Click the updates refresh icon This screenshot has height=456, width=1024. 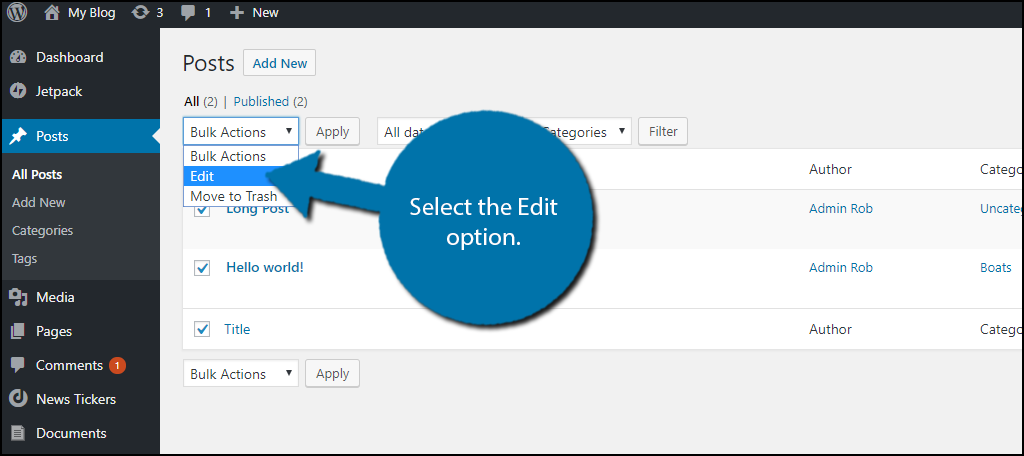[x=140, y=12]
